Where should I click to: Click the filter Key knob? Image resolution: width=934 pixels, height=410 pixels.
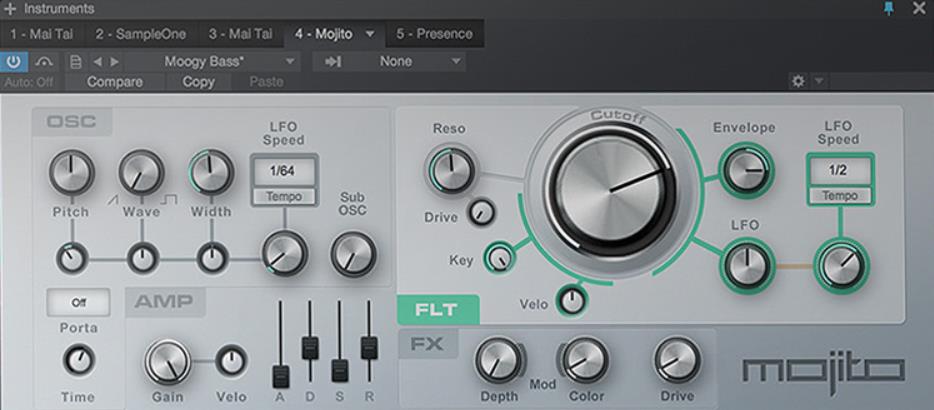pyautogui.click(x=499, y=258)
